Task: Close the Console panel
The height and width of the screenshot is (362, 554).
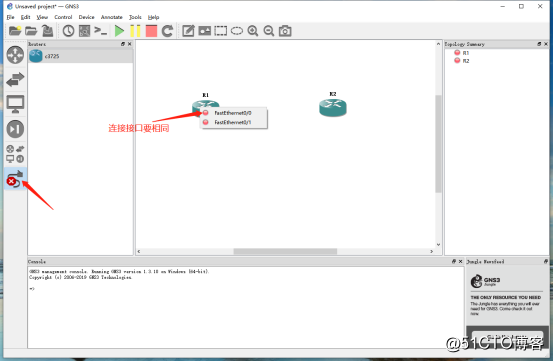Action: [460, 262]
